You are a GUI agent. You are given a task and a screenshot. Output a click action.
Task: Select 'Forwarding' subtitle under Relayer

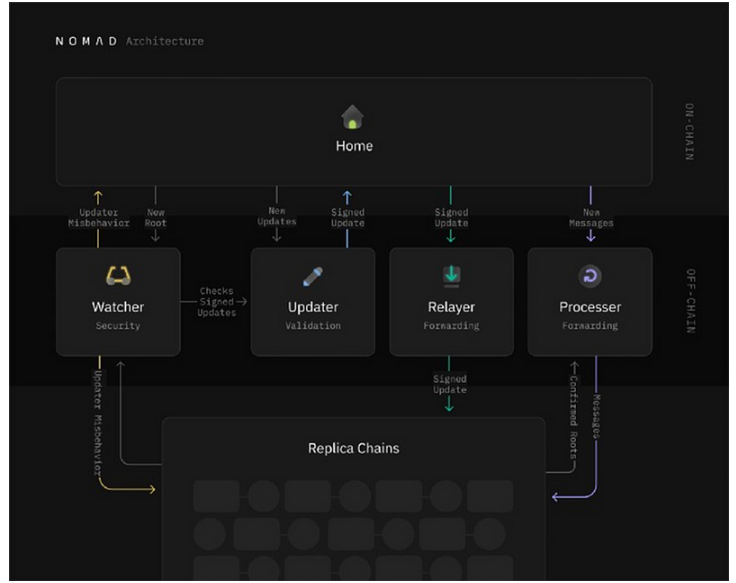(452, 326)
